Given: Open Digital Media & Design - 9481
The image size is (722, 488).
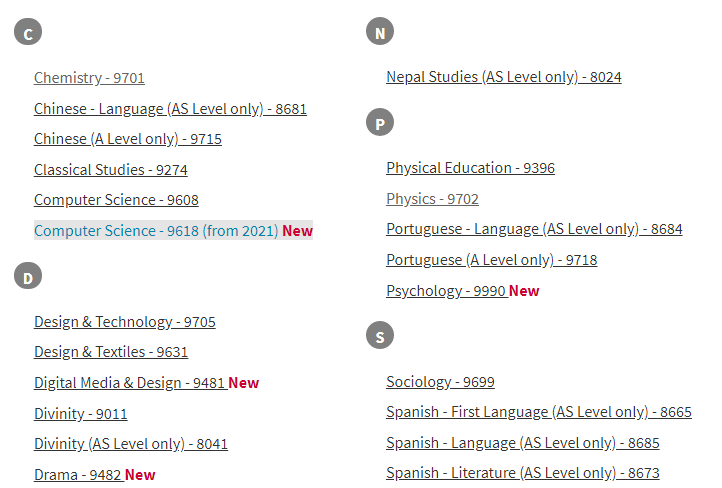Looking at the screenshot, I should point(129,383).
